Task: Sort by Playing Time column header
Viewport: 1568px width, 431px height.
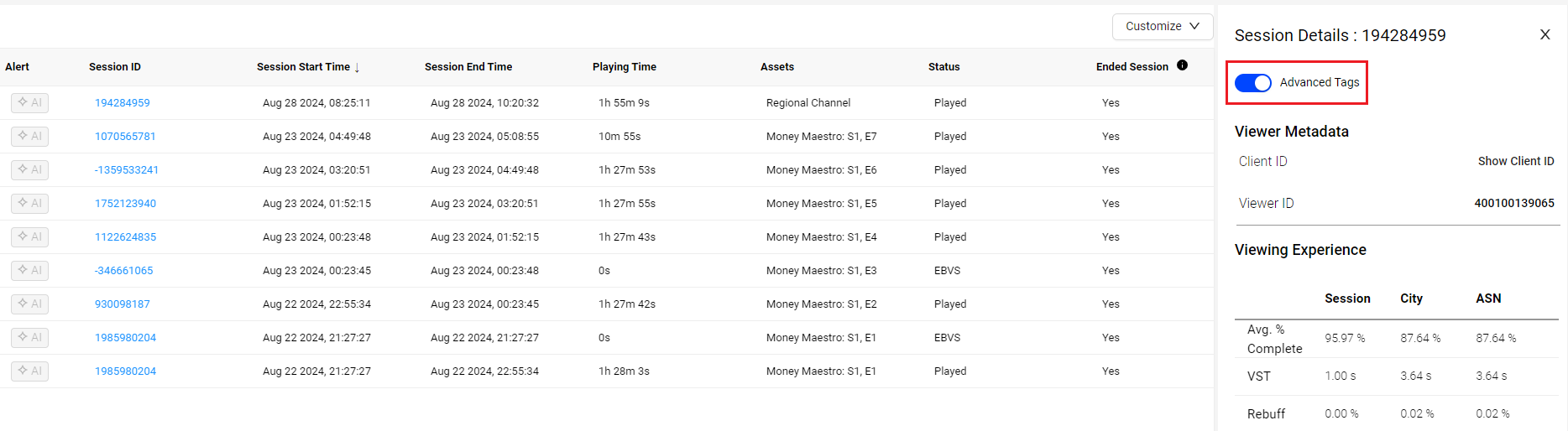Action: 625,66
